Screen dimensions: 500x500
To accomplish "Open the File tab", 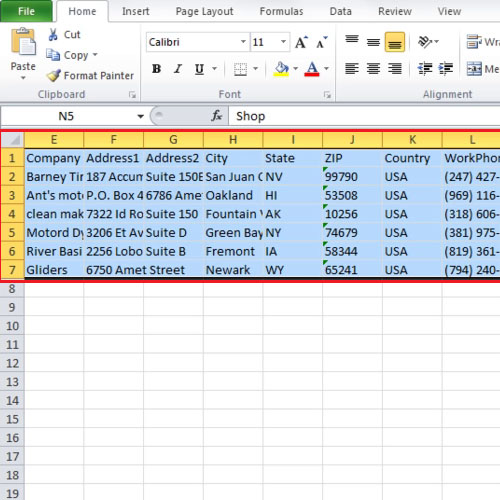I will click(x=26, y=11).
